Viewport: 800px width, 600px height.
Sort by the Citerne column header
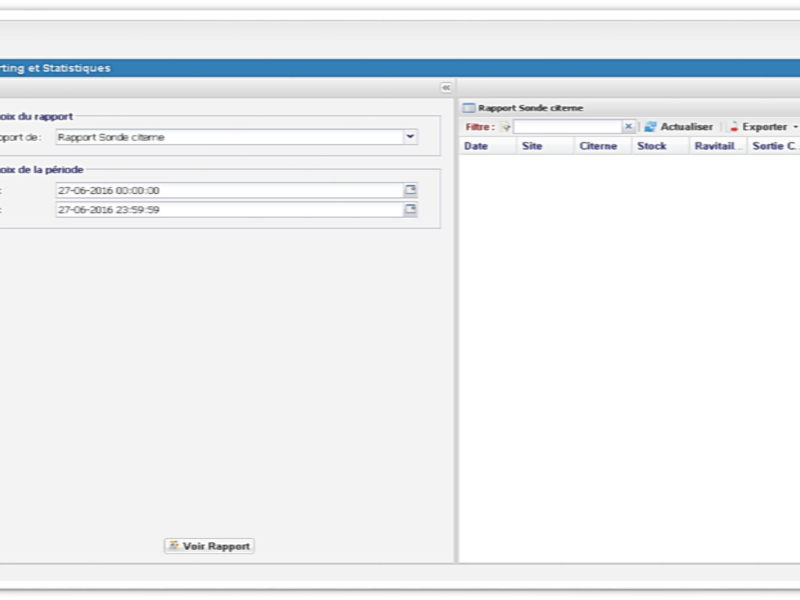tap(598, 146)
